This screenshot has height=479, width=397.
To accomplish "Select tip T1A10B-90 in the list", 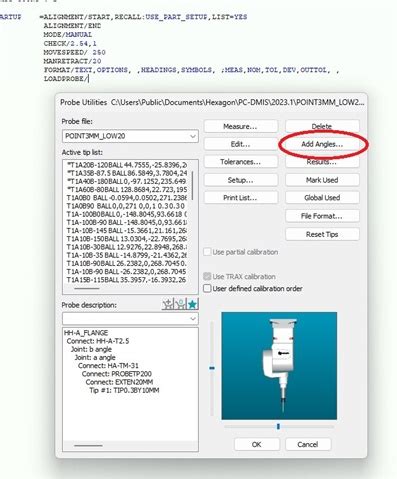I will (127, 263).
